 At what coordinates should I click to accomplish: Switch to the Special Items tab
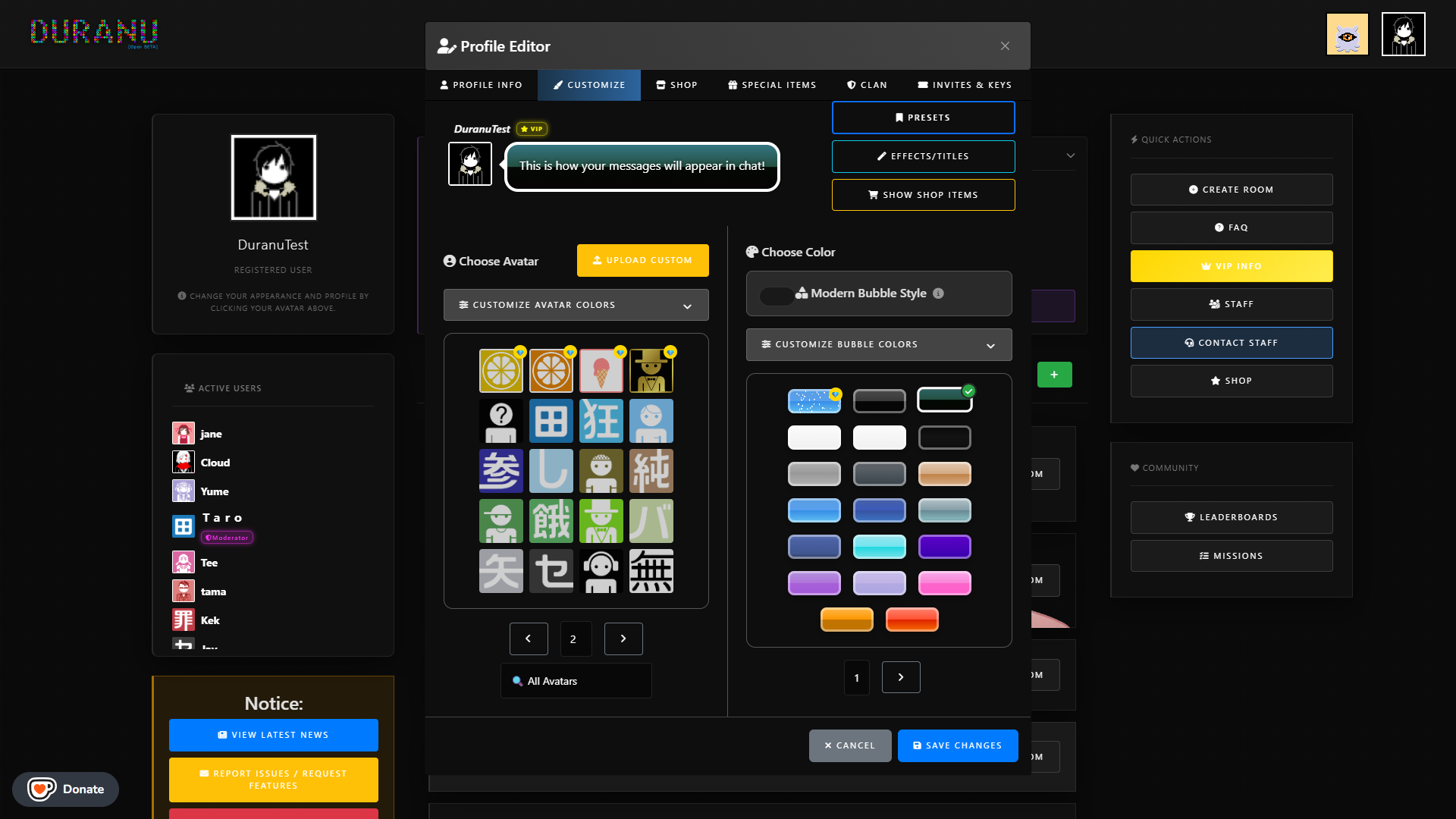click(772, 85)
